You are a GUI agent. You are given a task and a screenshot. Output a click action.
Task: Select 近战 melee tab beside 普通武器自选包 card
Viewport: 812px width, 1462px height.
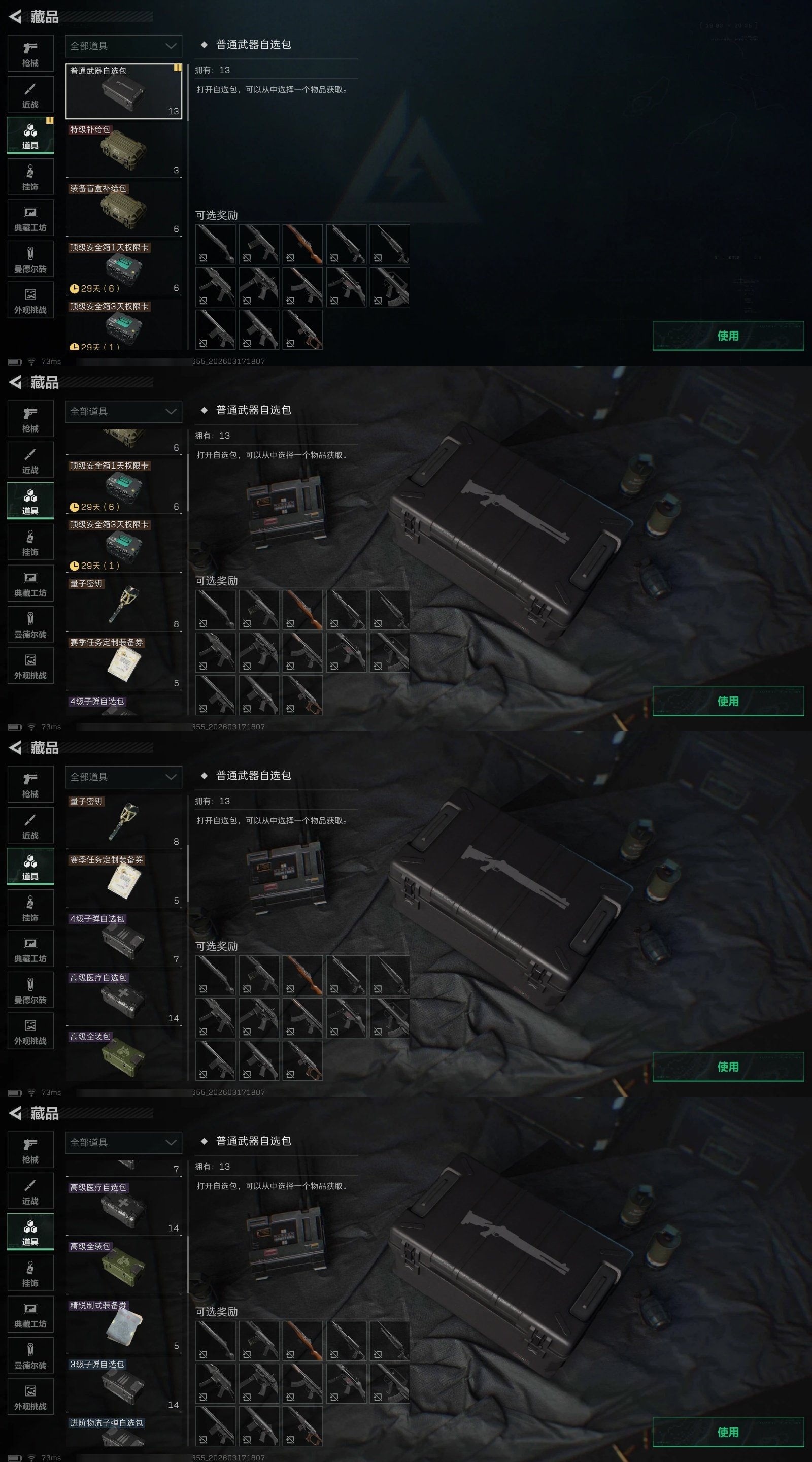pos(30,95)
